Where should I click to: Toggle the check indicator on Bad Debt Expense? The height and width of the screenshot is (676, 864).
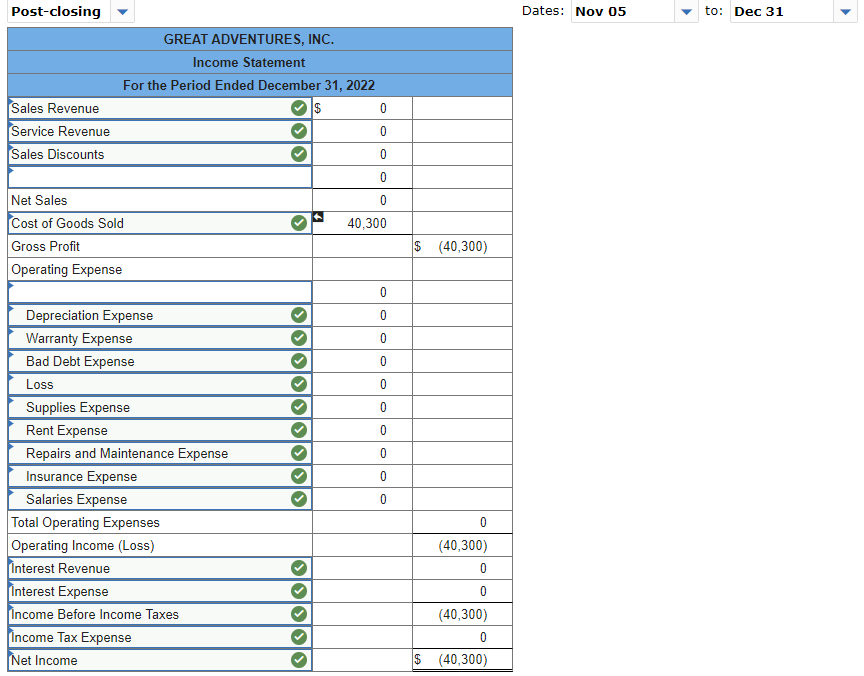[297, 361]
